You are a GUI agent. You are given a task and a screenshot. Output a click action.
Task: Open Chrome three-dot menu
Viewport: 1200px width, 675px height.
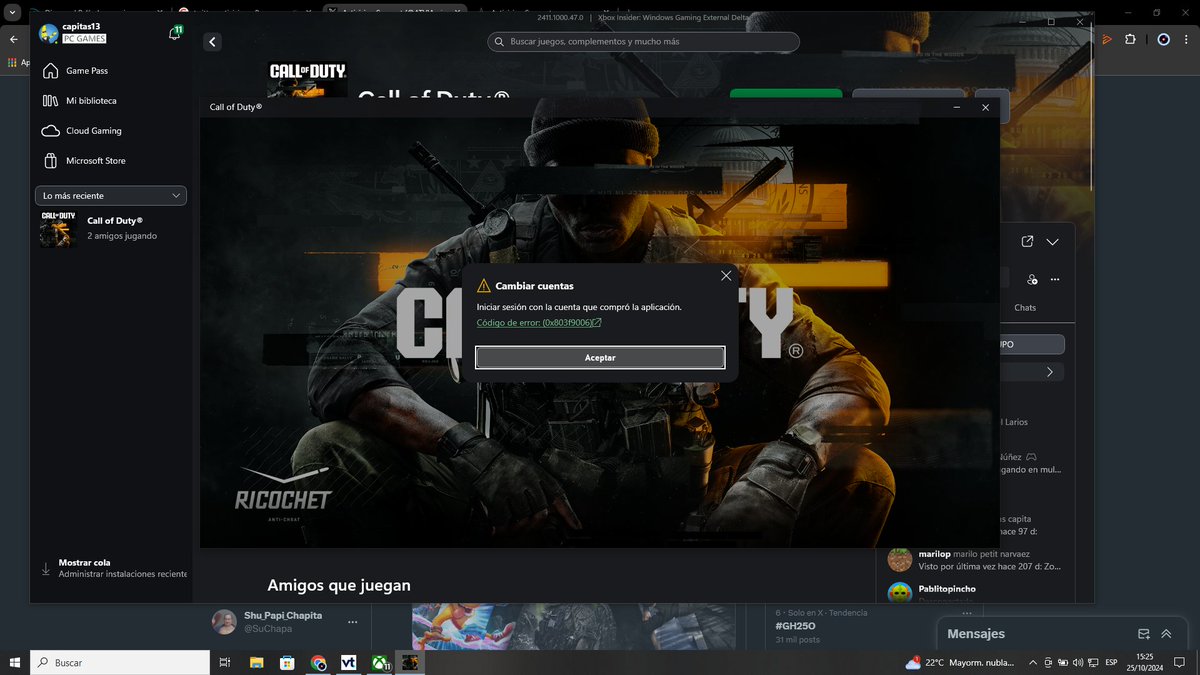1187,40
